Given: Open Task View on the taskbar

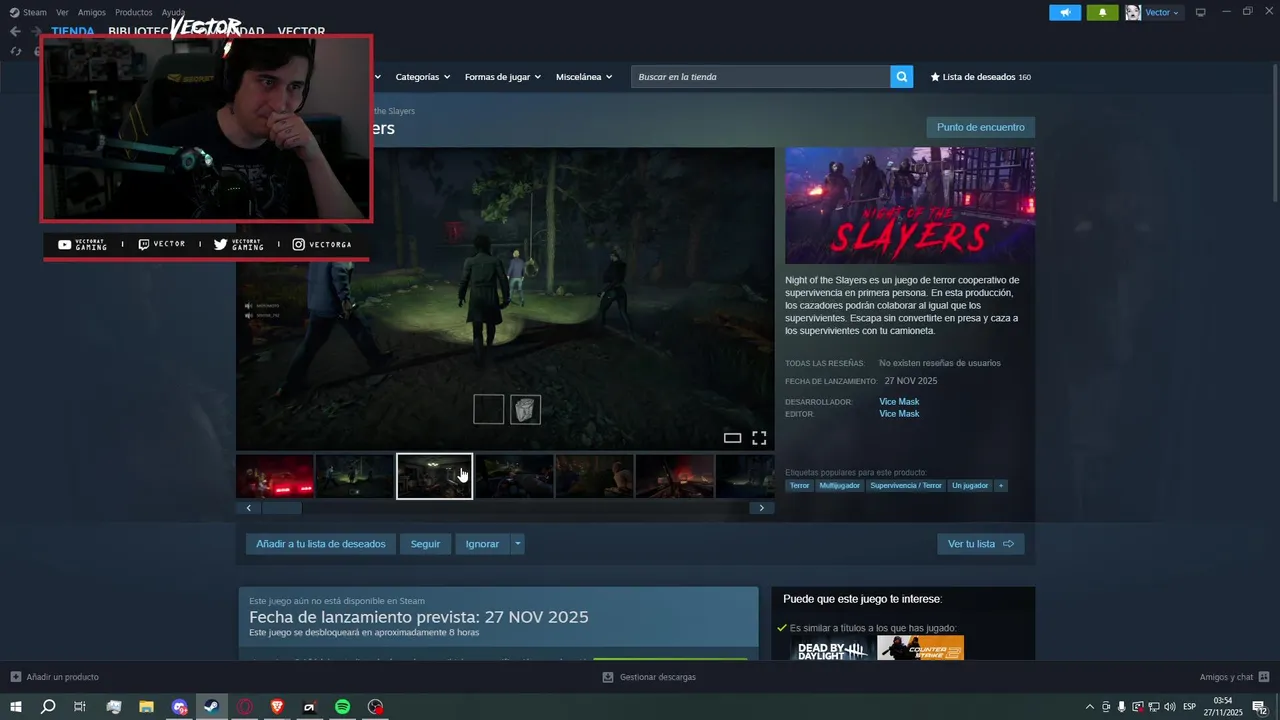Looking at the screenshot, I should tap(80, 707).
